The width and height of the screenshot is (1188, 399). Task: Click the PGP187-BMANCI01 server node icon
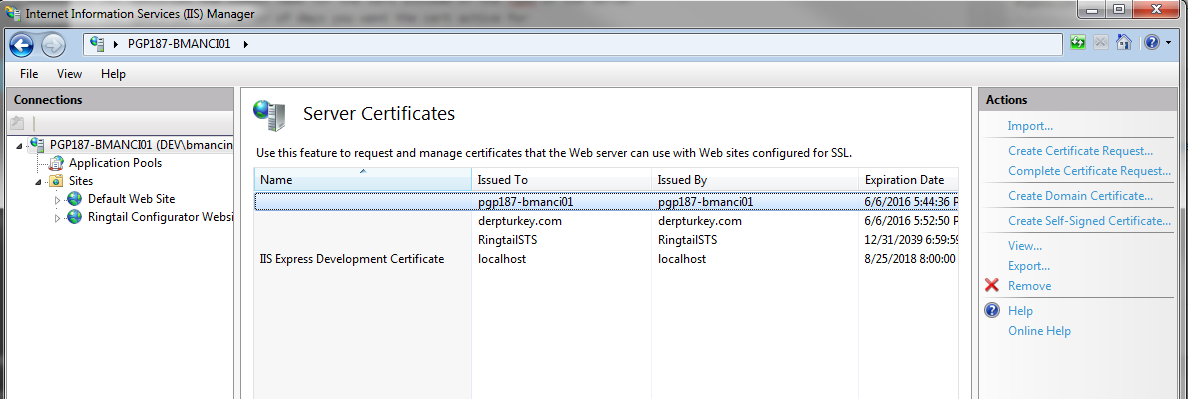36,145
